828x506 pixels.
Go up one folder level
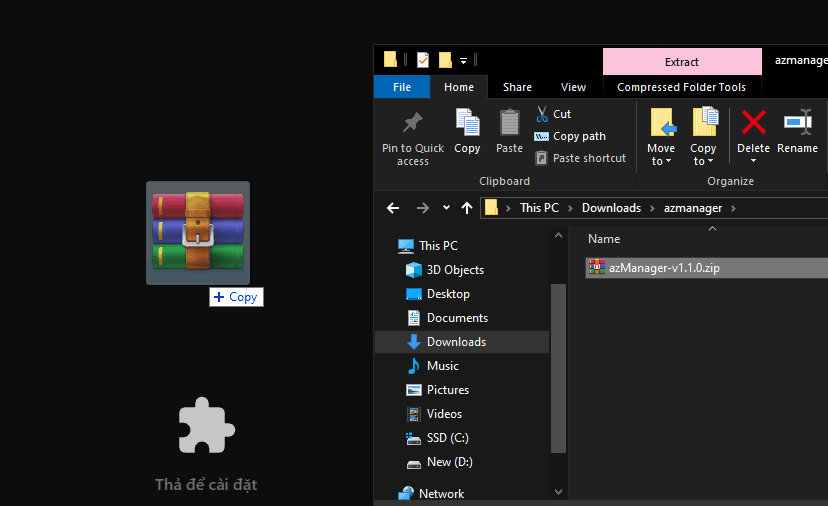pos(467,208)
